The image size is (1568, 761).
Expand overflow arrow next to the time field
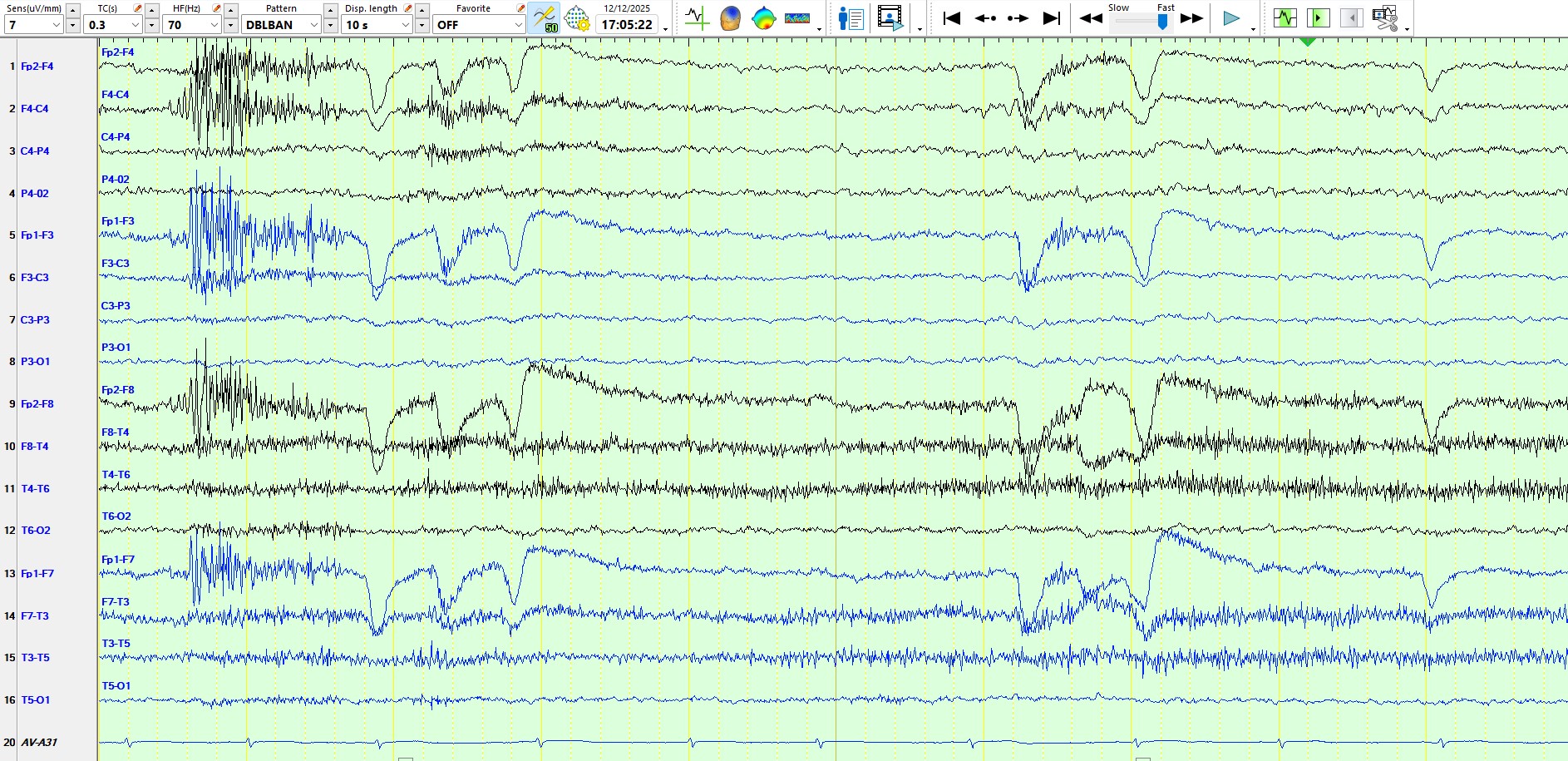(x=666, y=29)
